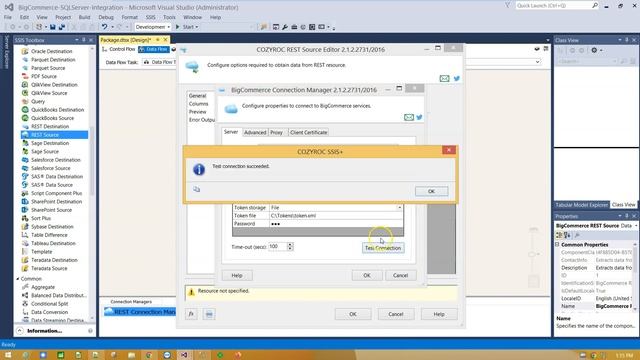Switch to the Advanced tab
The height and width of the screenshot is (360, 640).
(x=255, y=132)
